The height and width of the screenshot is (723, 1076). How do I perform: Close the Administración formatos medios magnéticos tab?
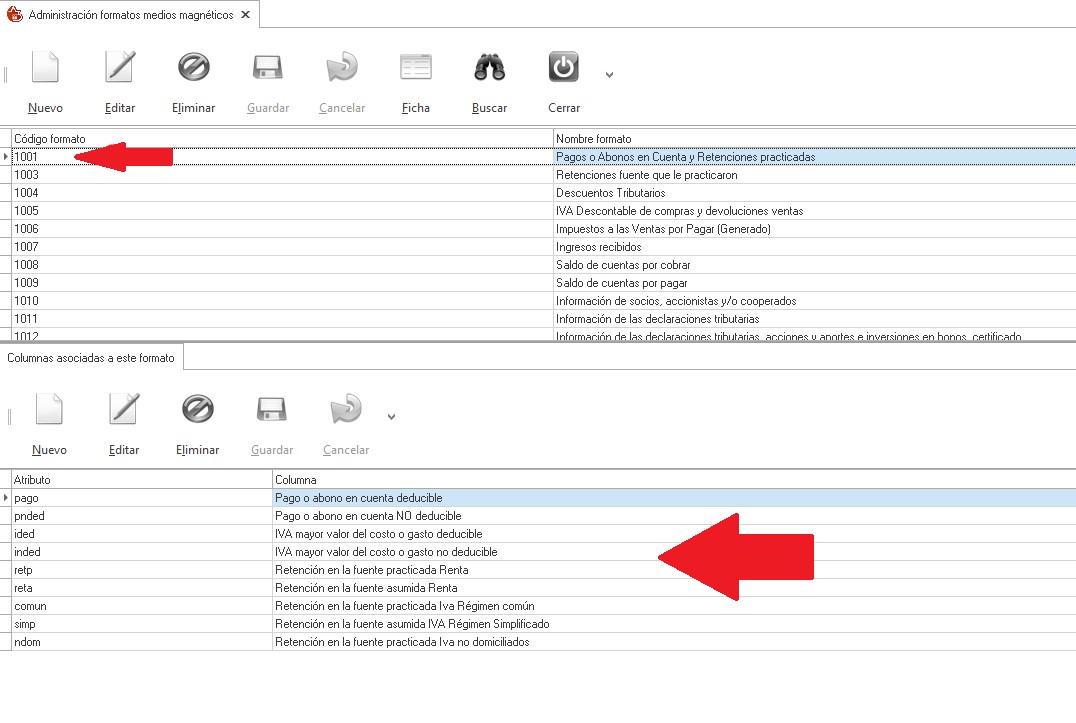coord(246,15)
